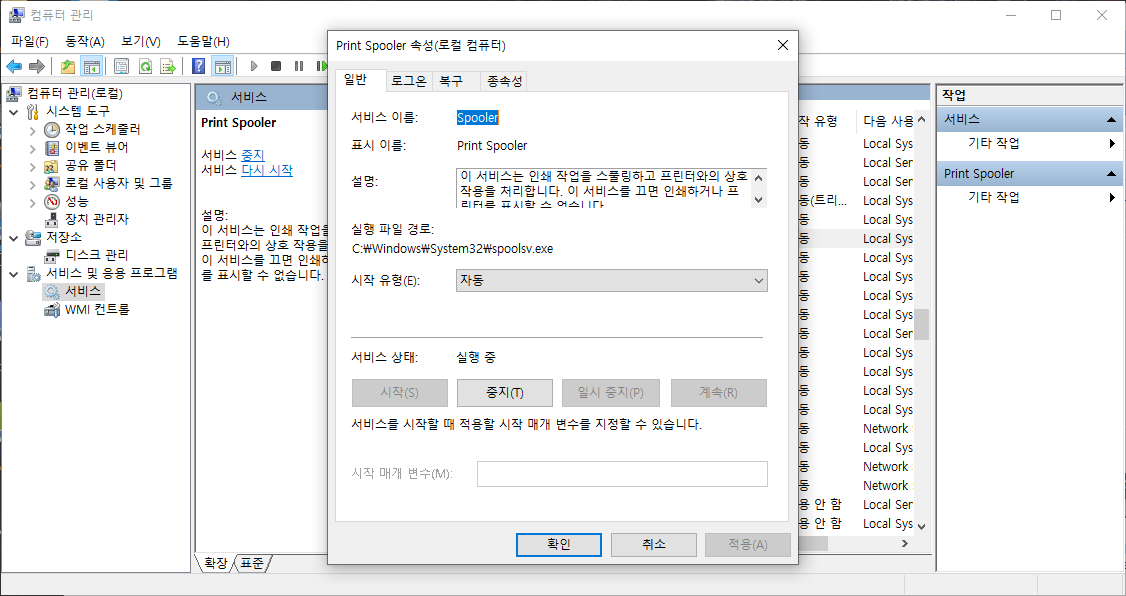The width and height of the screenshot is (1126, 596).
Task: Collapse the Services (서비스) actions section
Action: 1112,119
